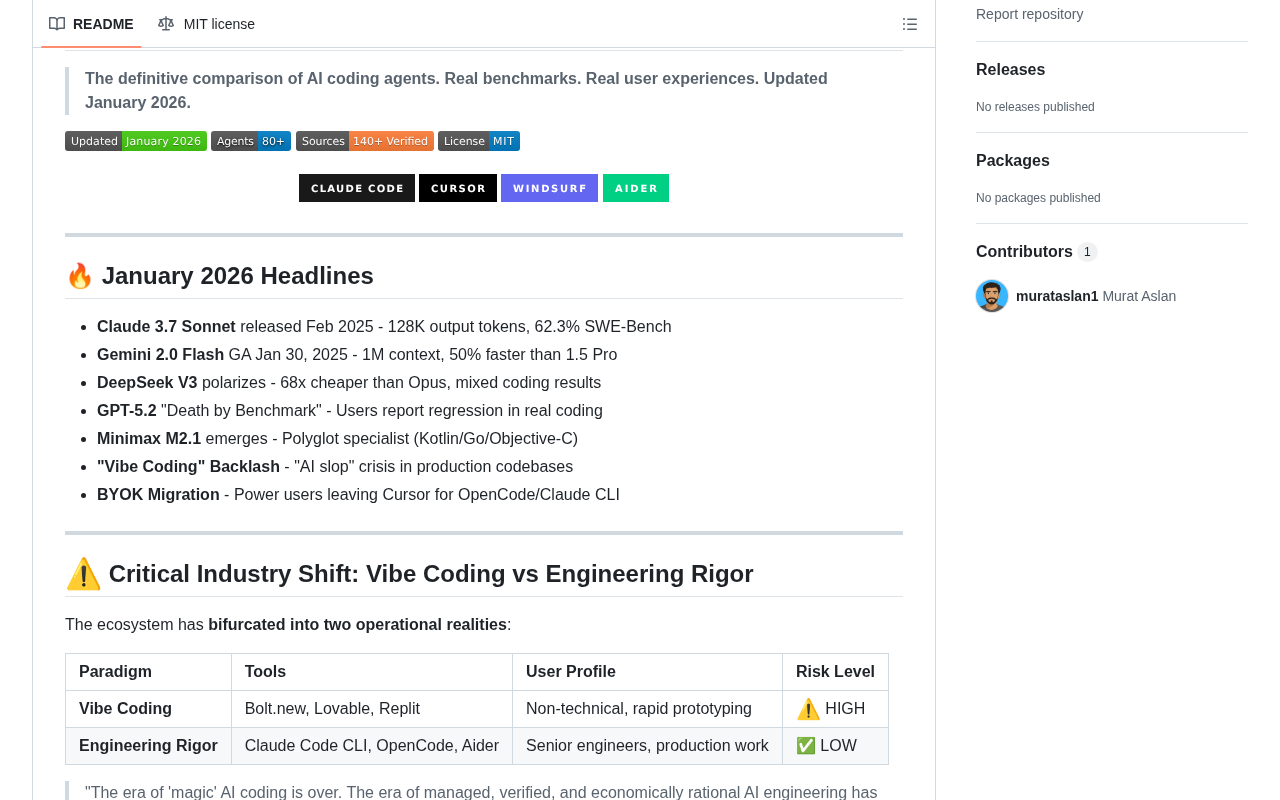
Task: Open the Claude Code badge
Action: point(357,188)
